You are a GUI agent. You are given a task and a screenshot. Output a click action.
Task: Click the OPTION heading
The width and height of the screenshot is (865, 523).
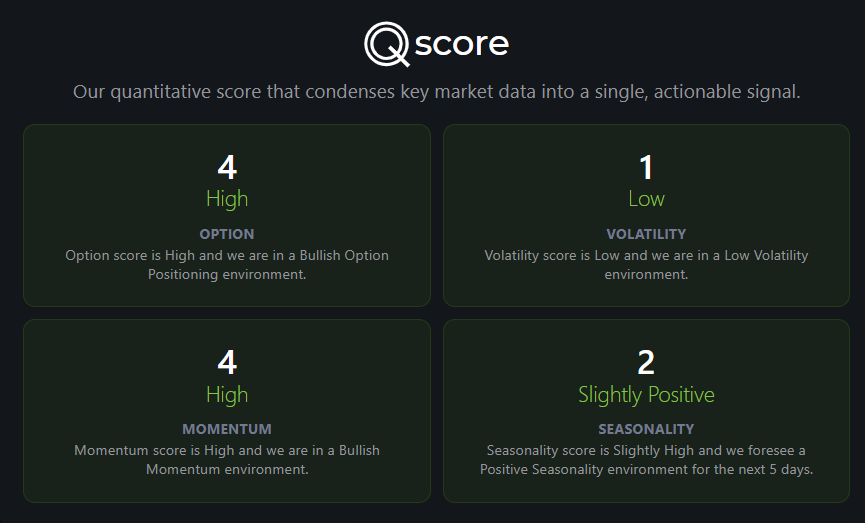[227, 234]
